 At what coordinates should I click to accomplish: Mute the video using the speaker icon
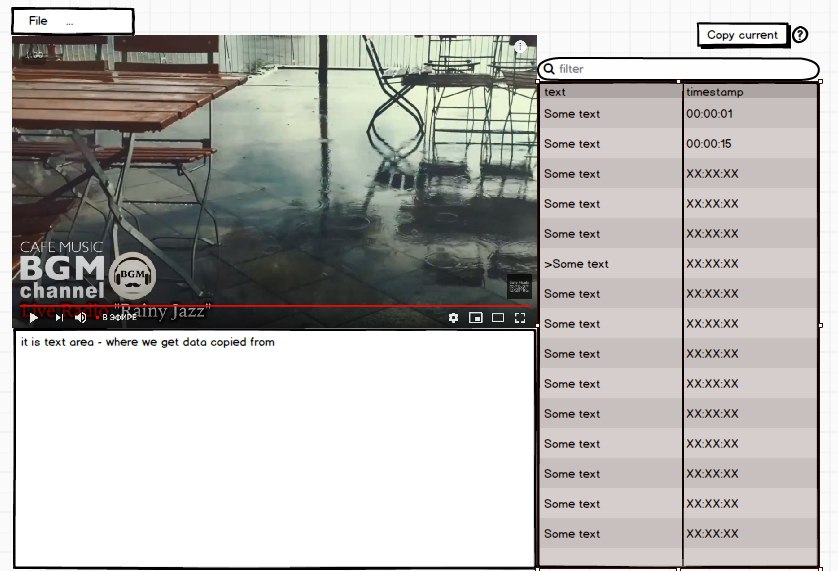pyautogui.click(x=81, y=318)
